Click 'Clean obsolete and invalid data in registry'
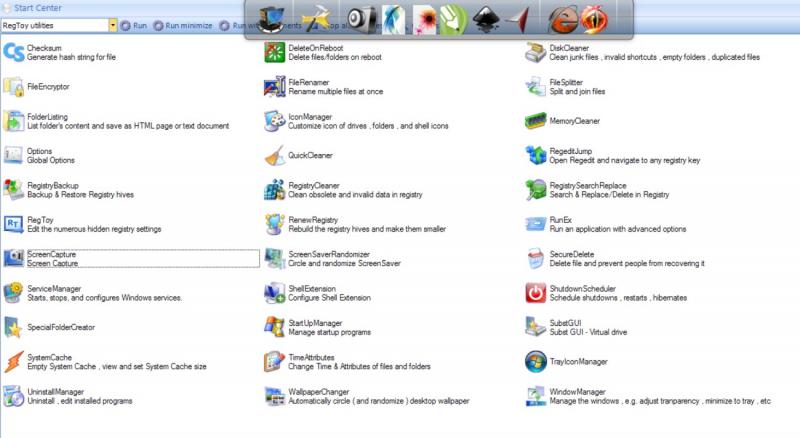Image resolution: width=800 pixels, height=438 pixels. click(356, 194)
